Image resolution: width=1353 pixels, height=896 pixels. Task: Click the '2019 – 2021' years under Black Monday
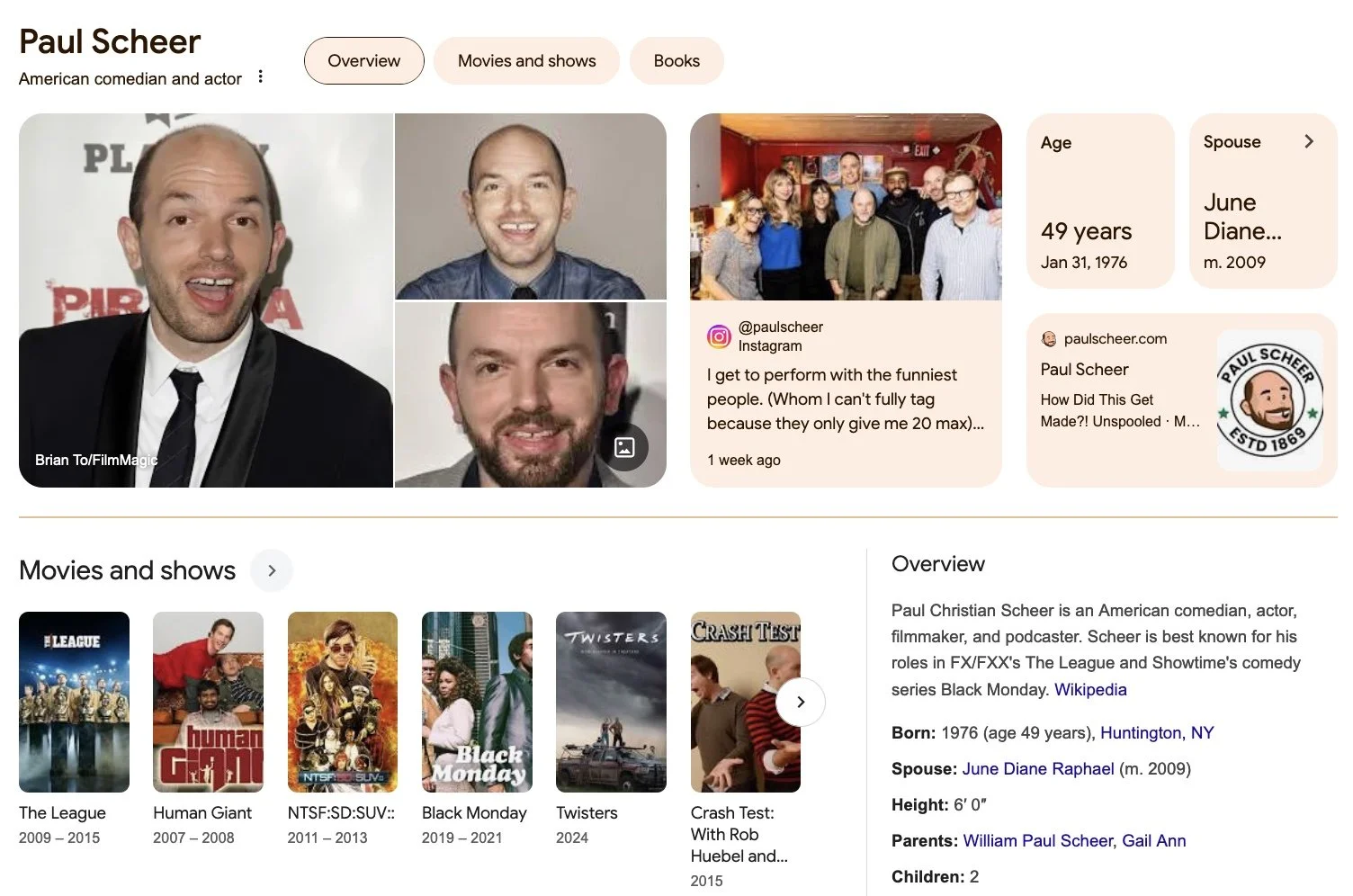(x=461, y=838)
